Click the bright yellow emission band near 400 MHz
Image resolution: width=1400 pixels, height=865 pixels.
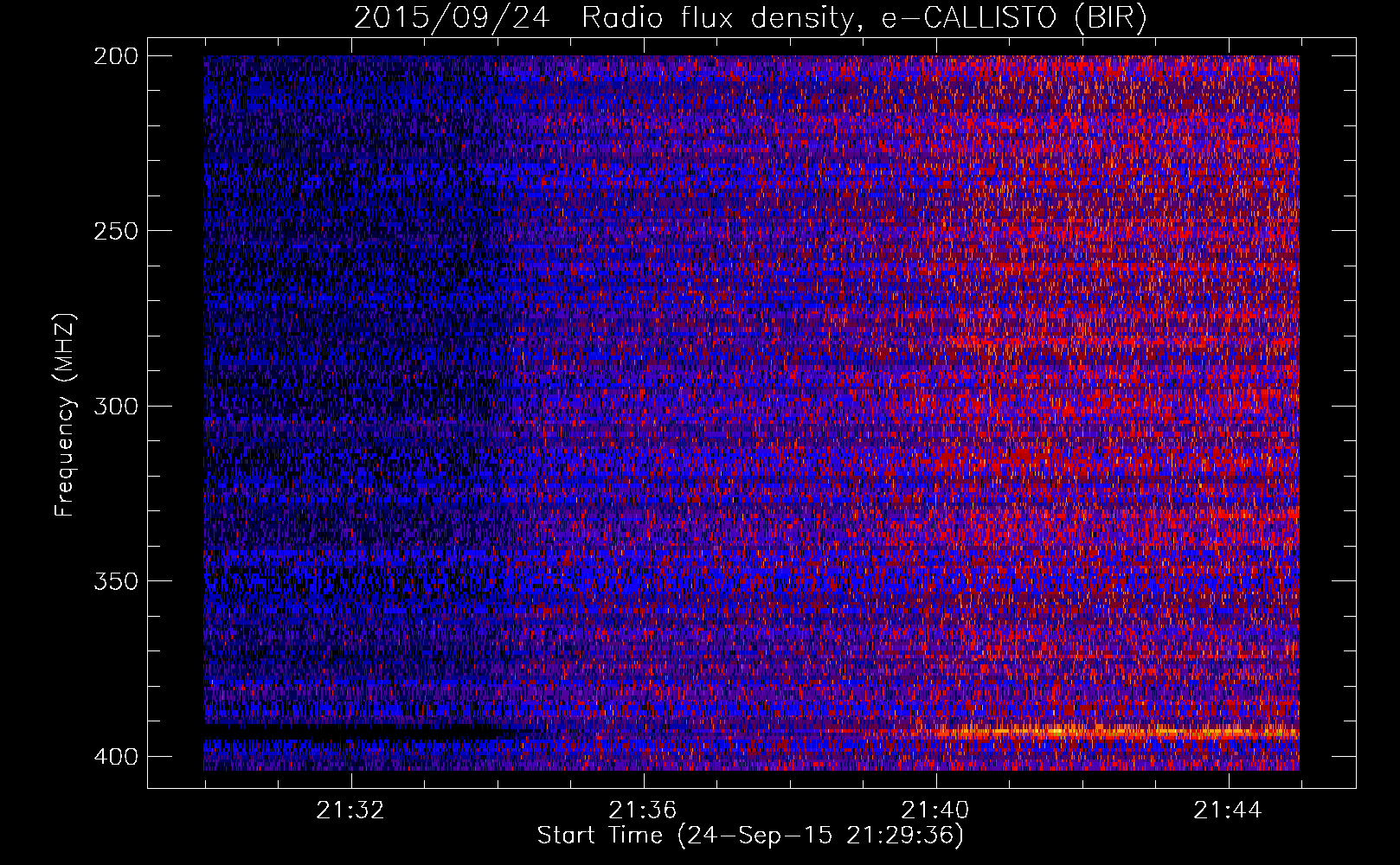[1116, 733]
